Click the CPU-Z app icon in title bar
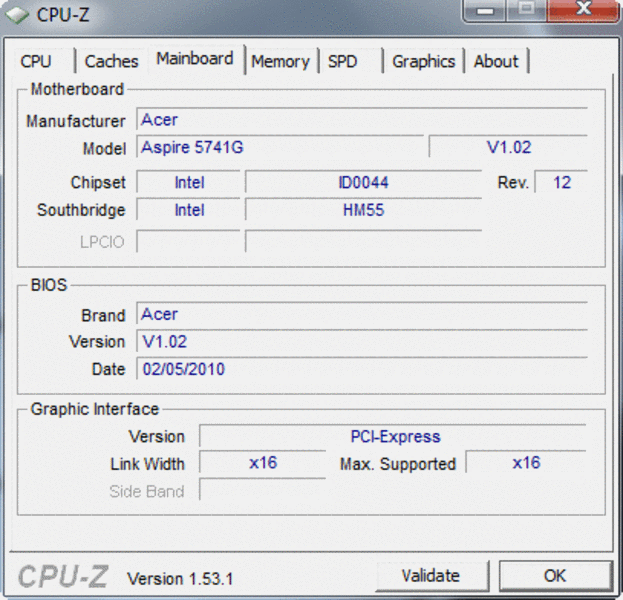The height and width of the screenshot is (600, 623). point(17,15)
